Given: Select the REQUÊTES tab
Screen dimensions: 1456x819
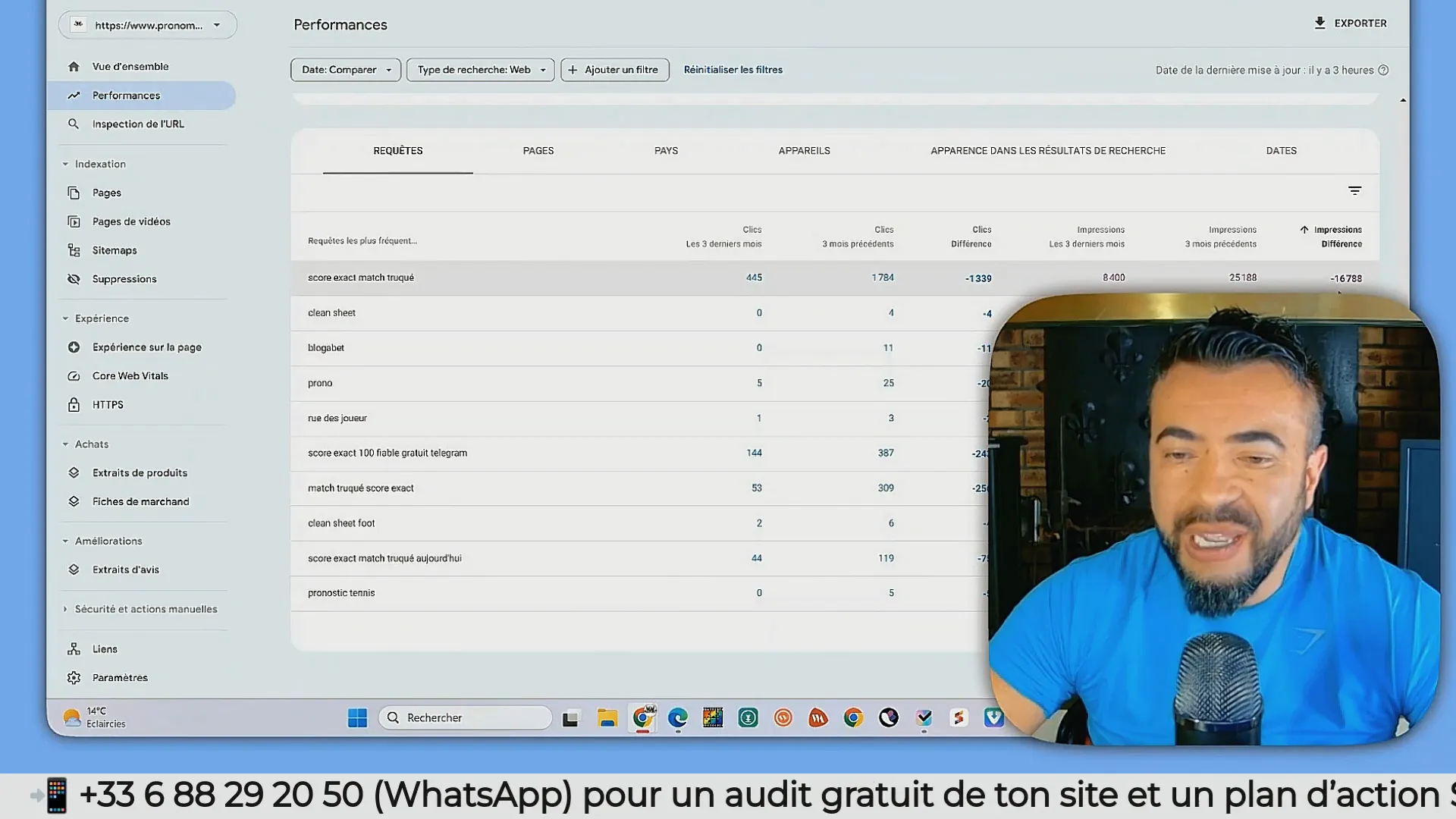Looking at the screenshot, I should click(398, 151).
